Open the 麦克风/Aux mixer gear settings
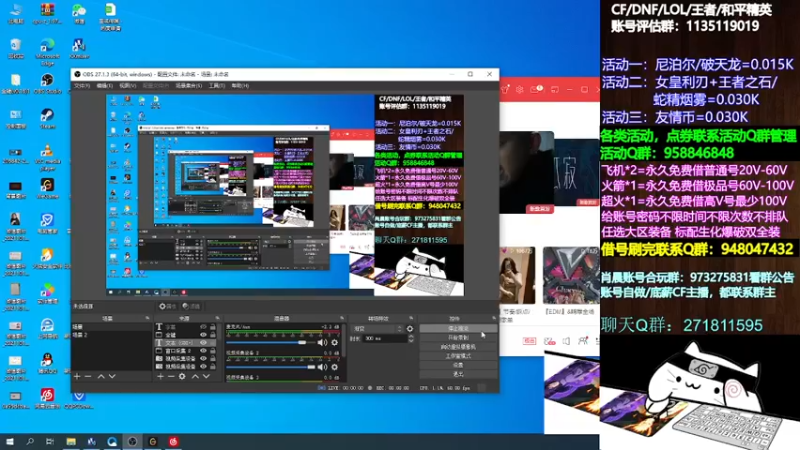 click(335, 343)
